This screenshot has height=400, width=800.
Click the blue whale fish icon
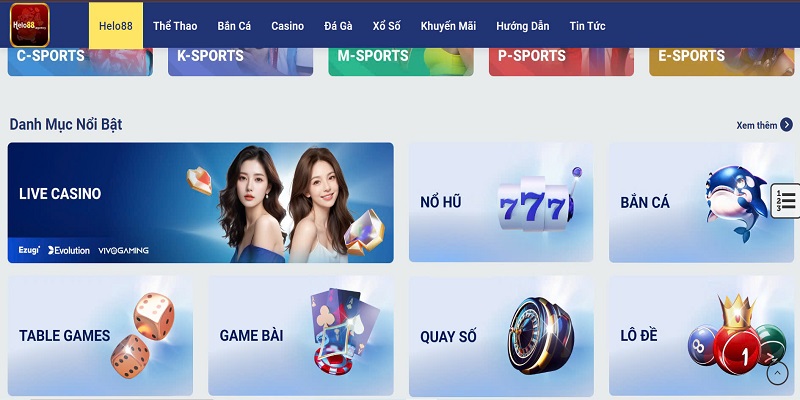pyautogui.click(x=735, y=203)
